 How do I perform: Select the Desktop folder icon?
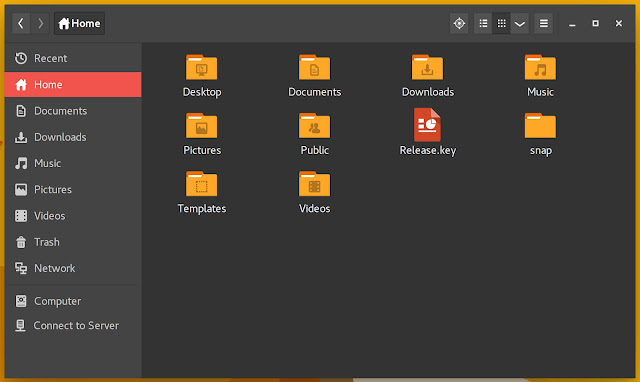click(x=202, y=67)
